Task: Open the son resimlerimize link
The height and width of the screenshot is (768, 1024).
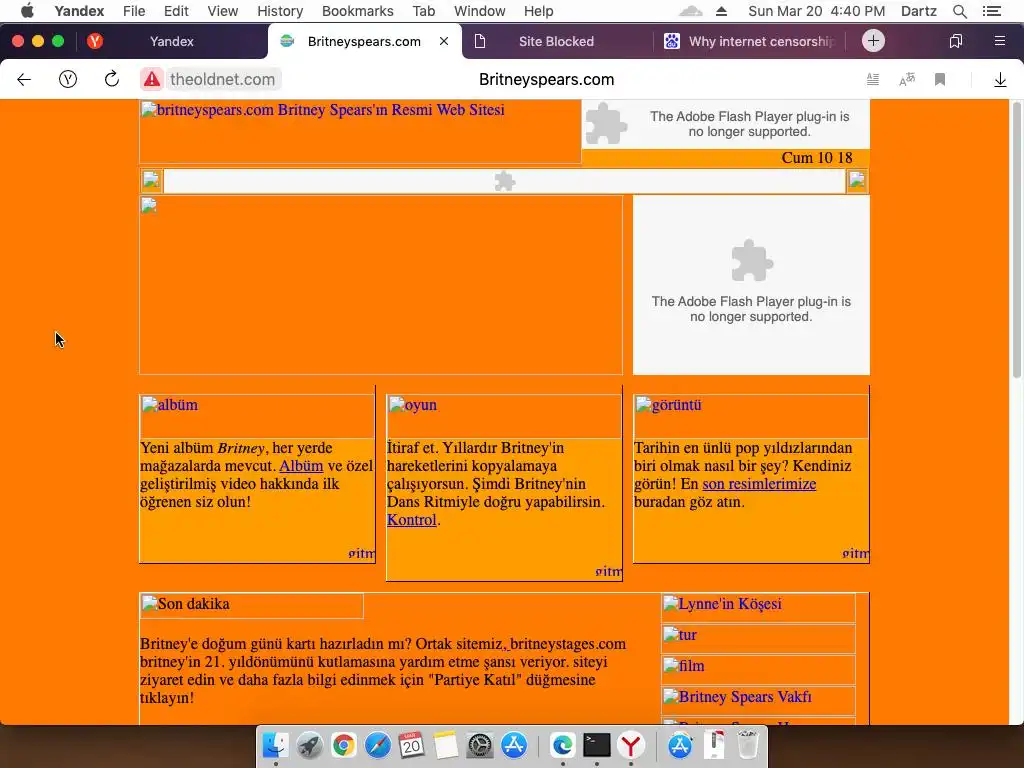Action: (759, 484)
